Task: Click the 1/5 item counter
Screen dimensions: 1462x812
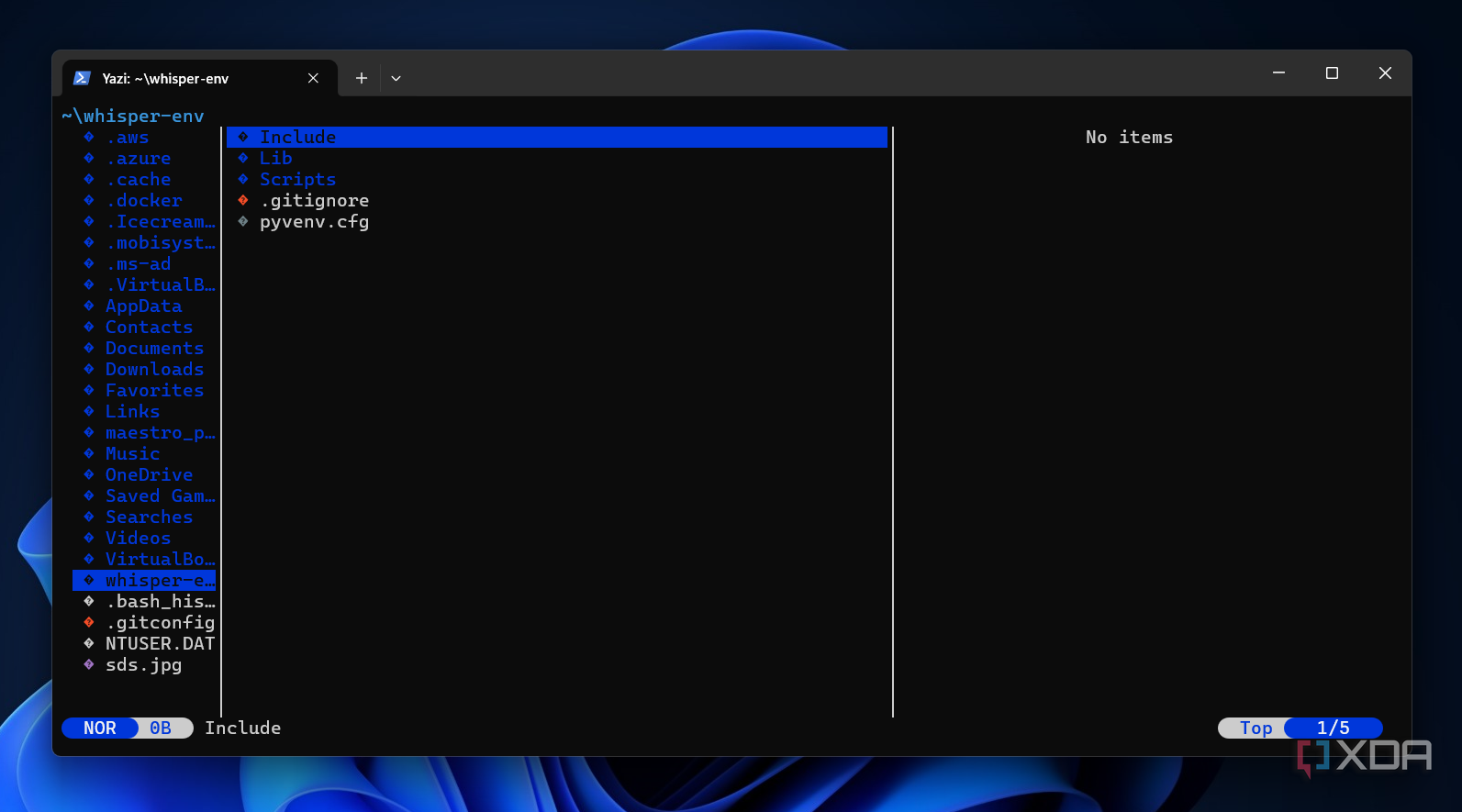Action: click(x=1333, y=728)
